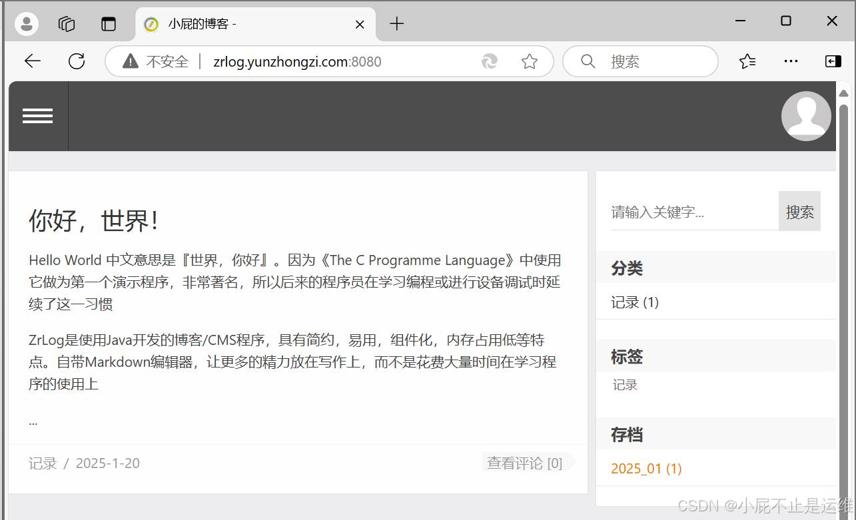The height and width of the screenshot is (520, 856).
Task: Add this page to favorites
Action: point(529,61)
